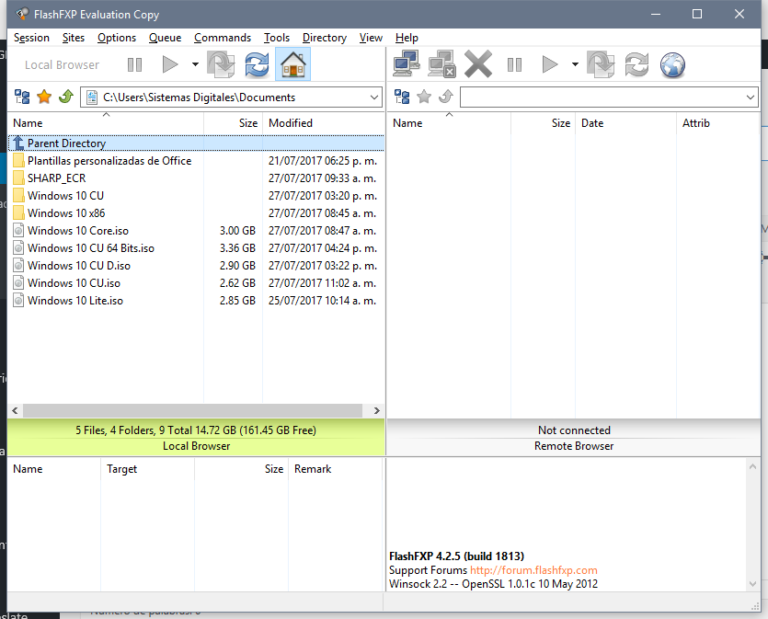768x619 pixels.
Task: Open the Sites menu
Action: [x=73, y=38]
